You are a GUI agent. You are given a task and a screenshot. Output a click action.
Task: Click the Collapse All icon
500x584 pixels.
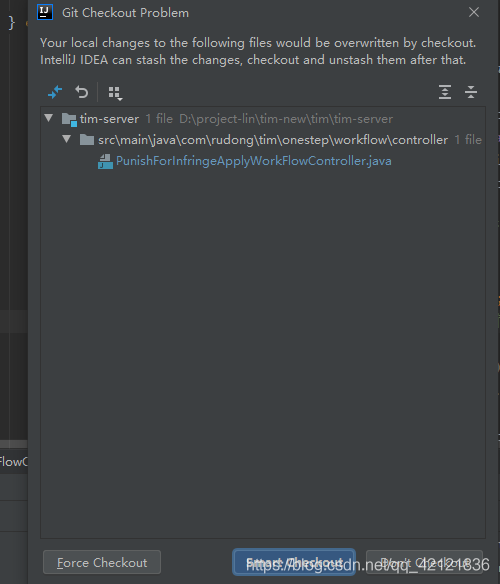[x=471, y=92]
